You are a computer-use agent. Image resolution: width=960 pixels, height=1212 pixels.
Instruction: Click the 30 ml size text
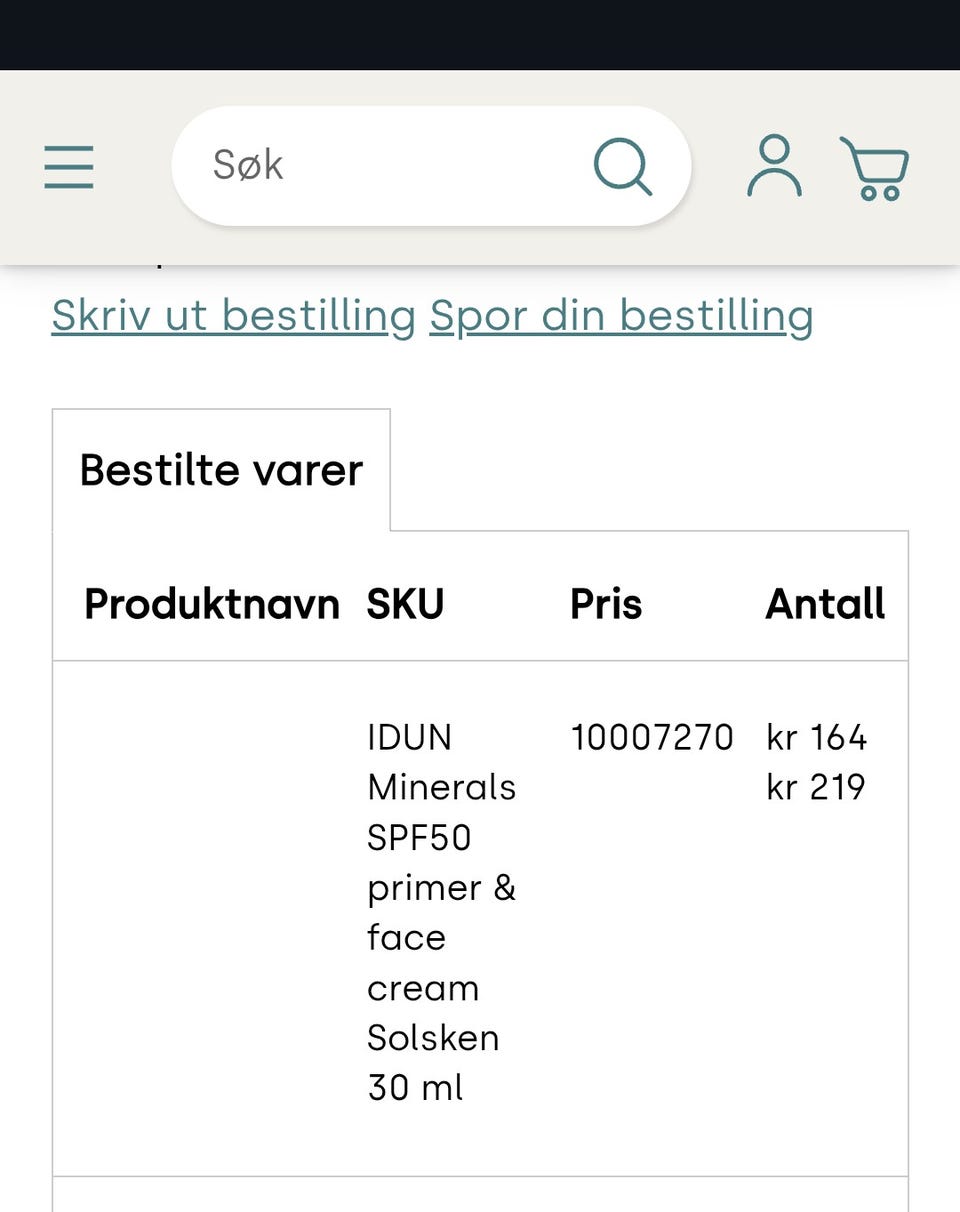click(x=415, y=1088)
